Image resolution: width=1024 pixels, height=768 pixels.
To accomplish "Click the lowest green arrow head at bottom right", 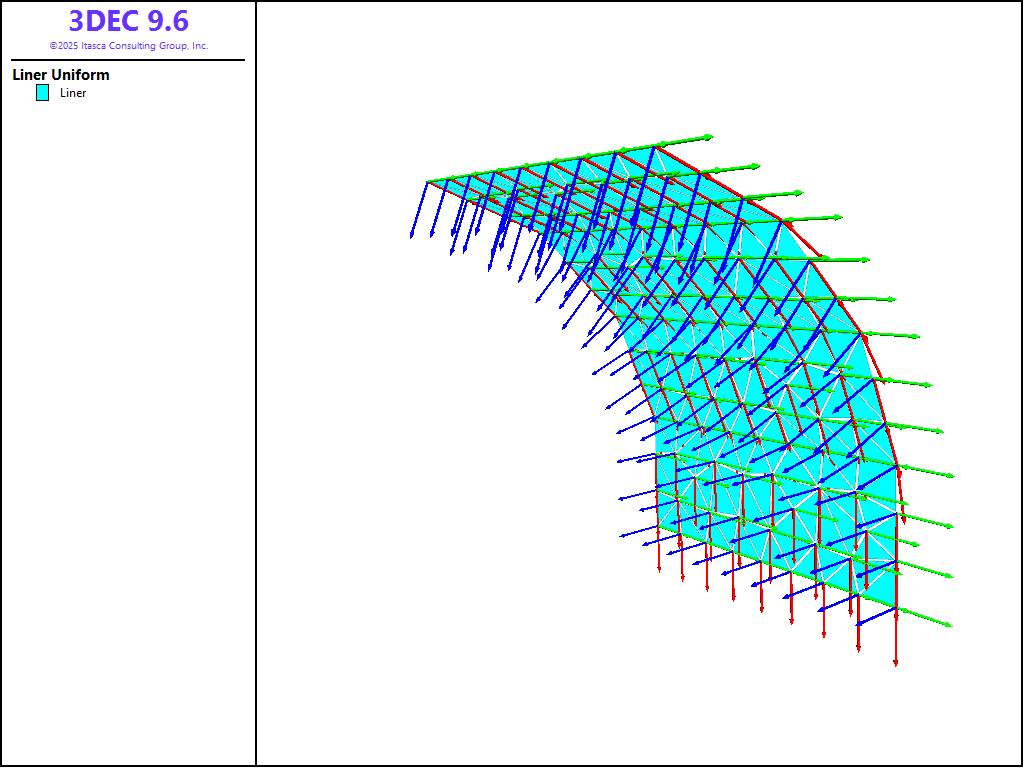I will tap(949, 626).
